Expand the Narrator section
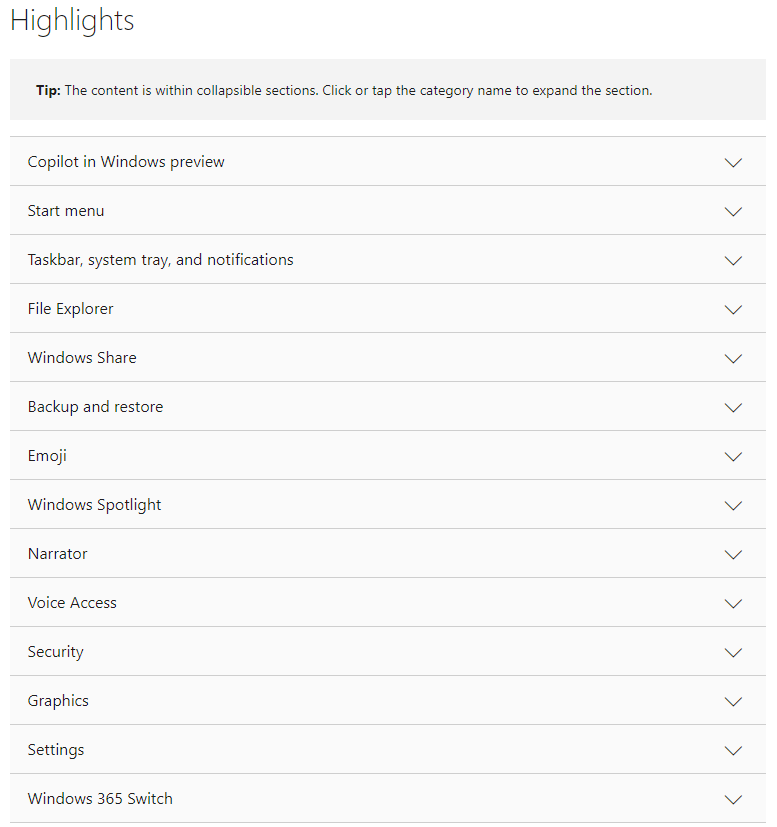Screen dimensions: 777x827 click(388, 553)
